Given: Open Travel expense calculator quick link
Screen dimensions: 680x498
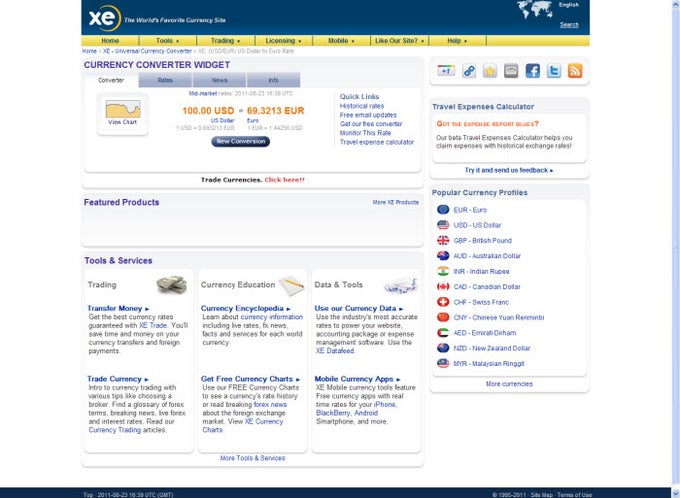Looking at the screenshot, I should pyautogui.click(x=377, y=142).
